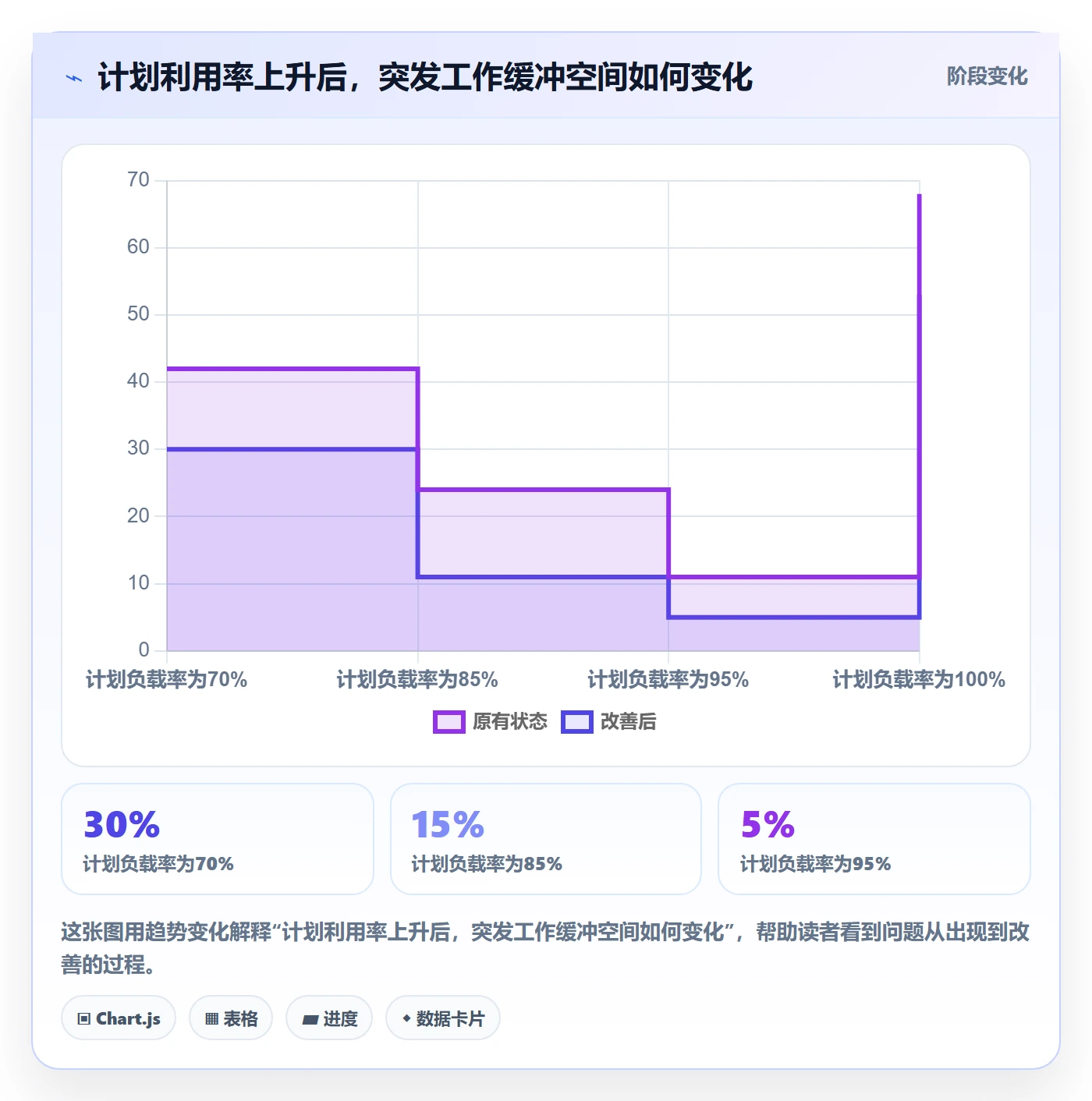Click the 改善后 legend label

pyautogui.click(x=629, y=722)
